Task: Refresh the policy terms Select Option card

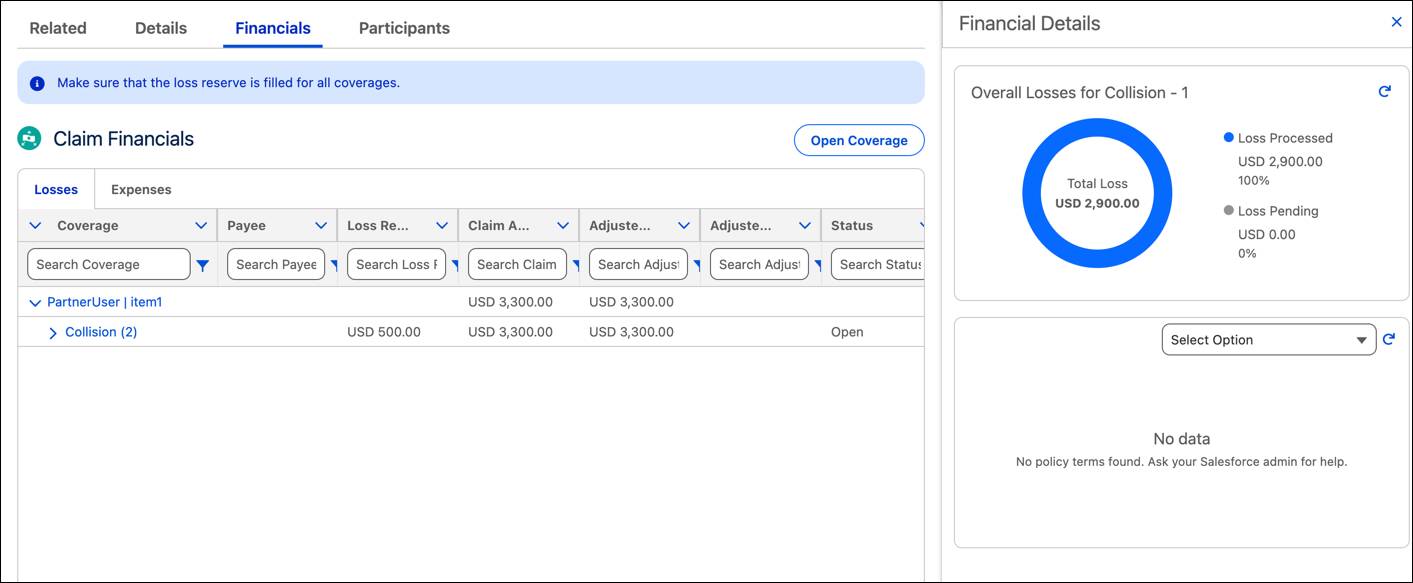Action: 1388,340
